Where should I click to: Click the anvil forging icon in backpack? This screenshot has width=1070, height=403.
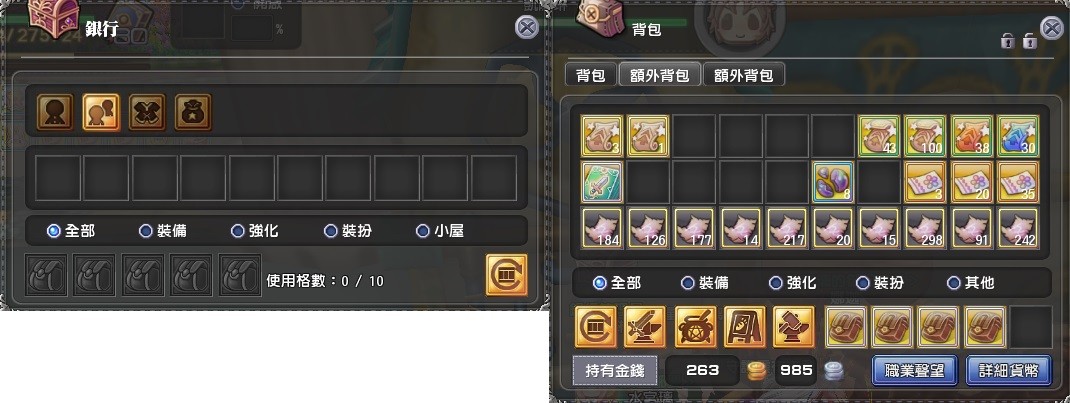[x=644, y=327]
